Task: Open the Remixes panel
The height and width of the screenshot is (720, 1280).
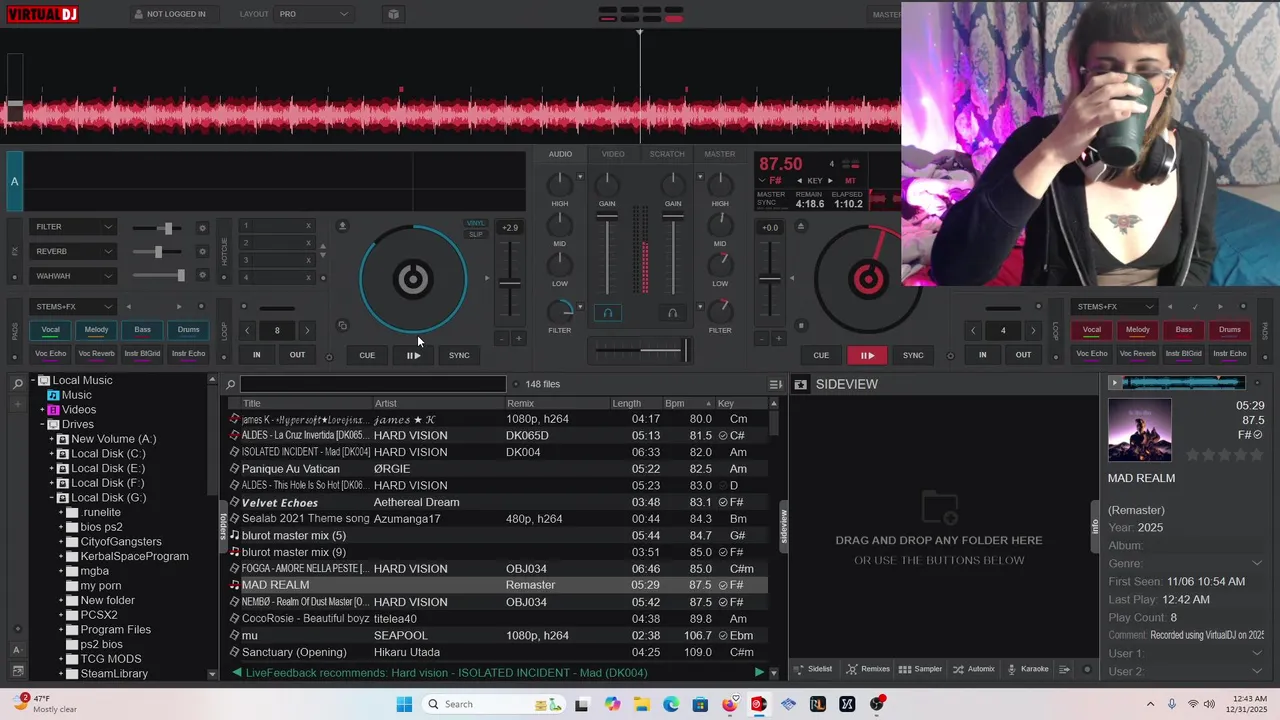Action: tap(868, 669)
